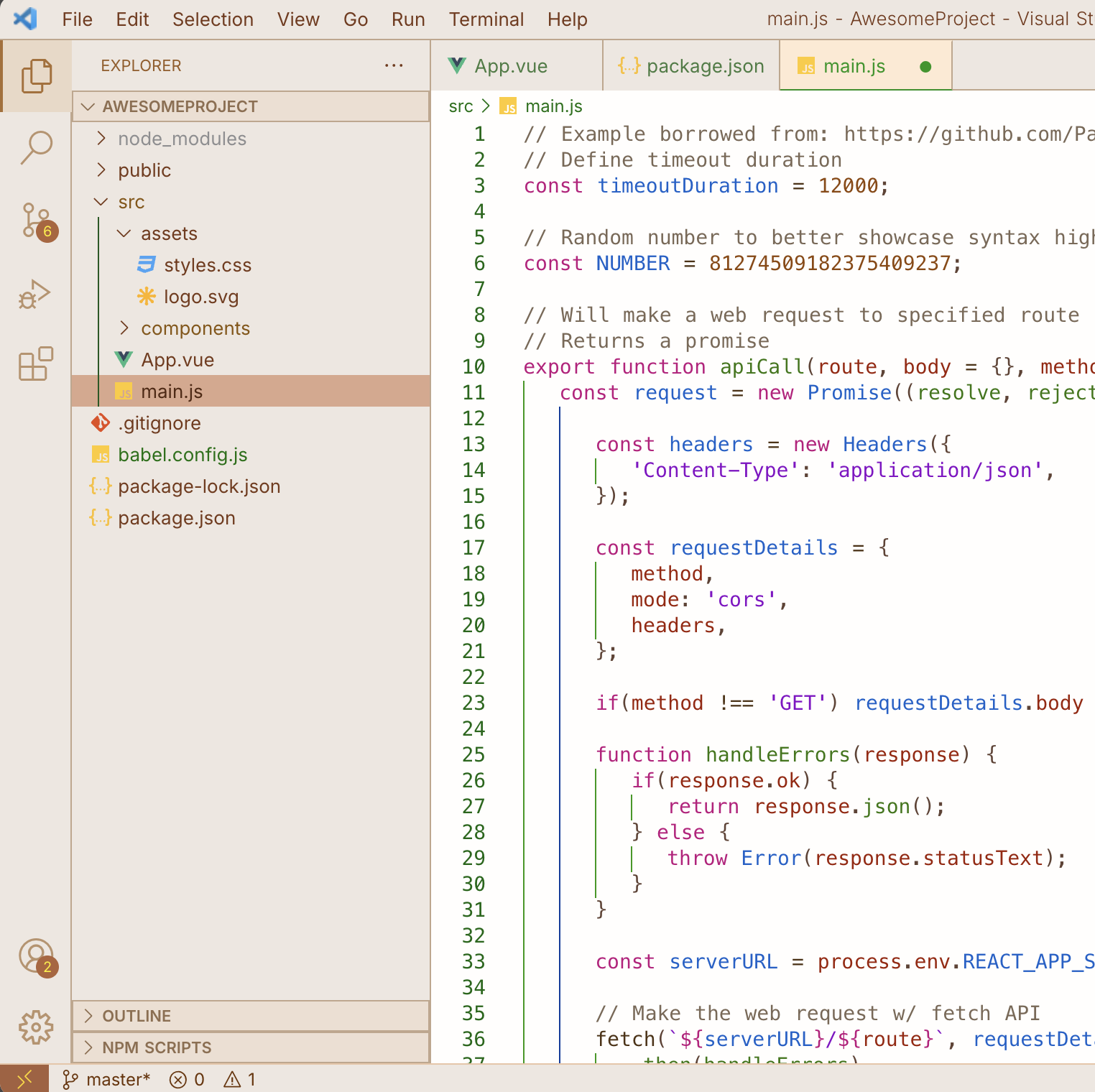Click the src breadcrumb segment
Screen dimensions: 1095x1092
click(x=461, y=107)
